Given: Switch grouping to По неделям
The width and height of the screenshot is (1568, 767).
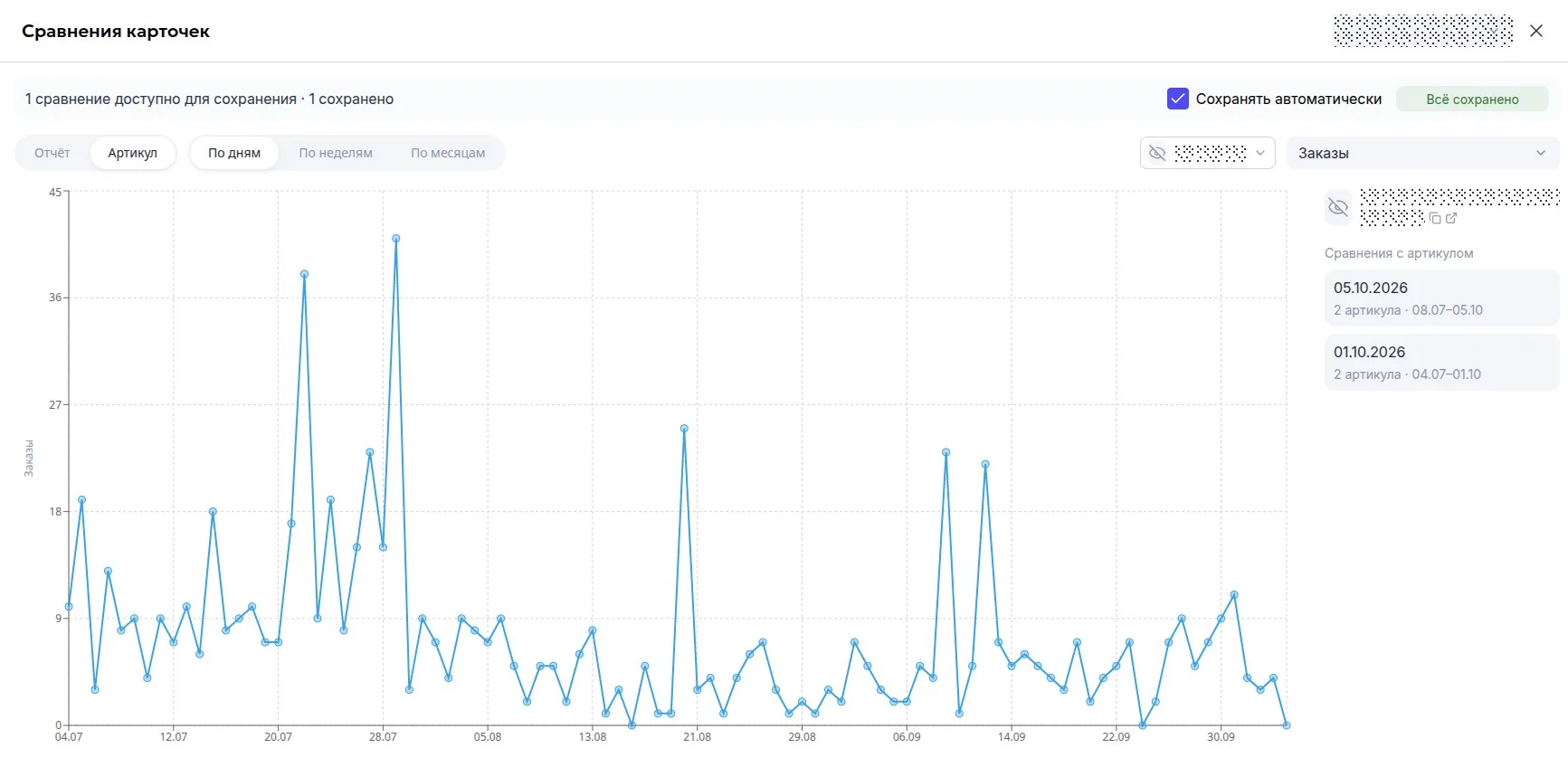Looking at the screenshot, I should coord(336,153).
